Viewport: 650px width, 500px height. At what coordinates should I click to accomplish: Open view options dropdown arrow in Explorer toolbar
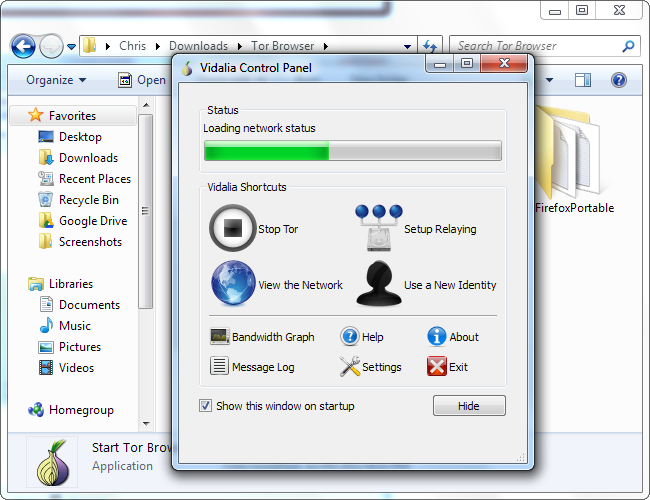pyautogui.click(x=549, y=80)
